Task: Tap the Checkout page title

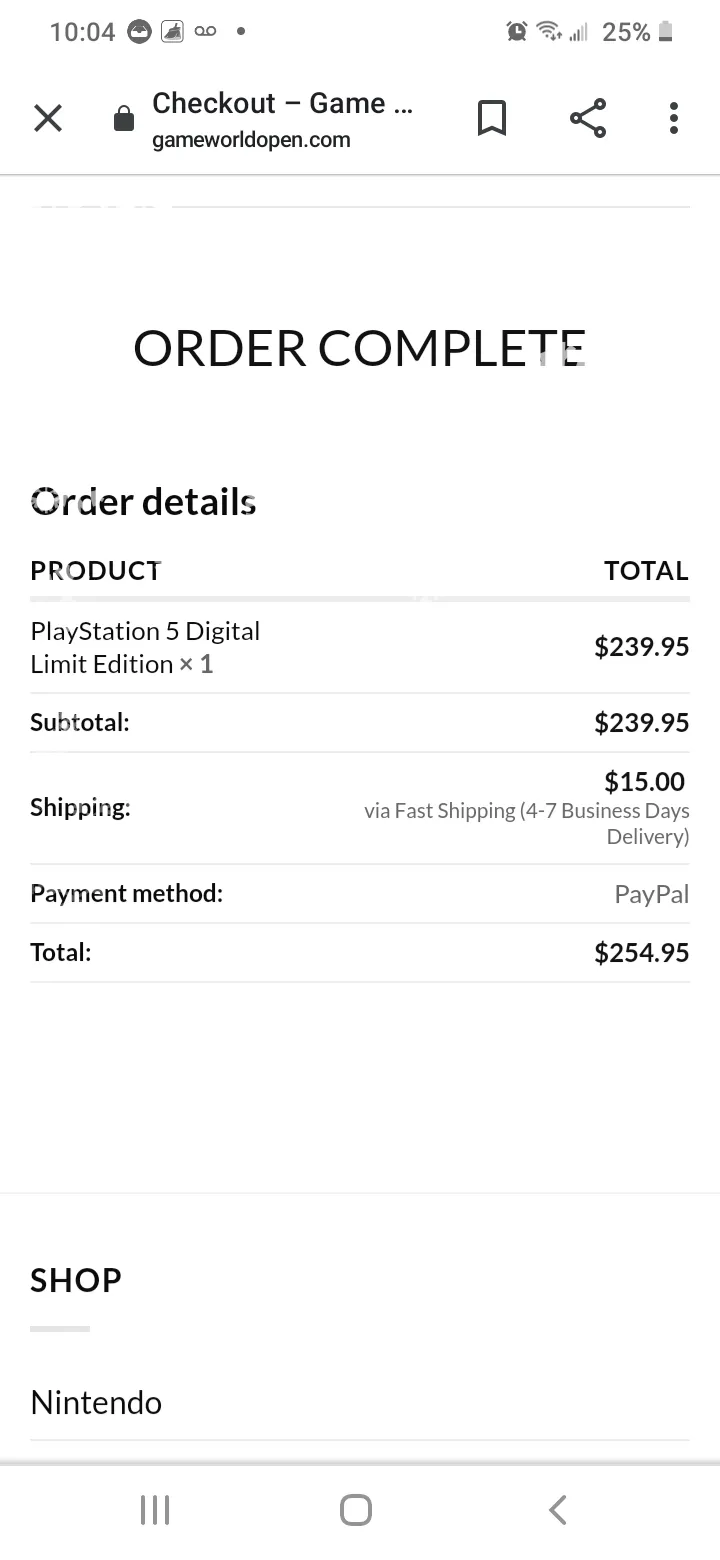Action: (x=282, y=103)
